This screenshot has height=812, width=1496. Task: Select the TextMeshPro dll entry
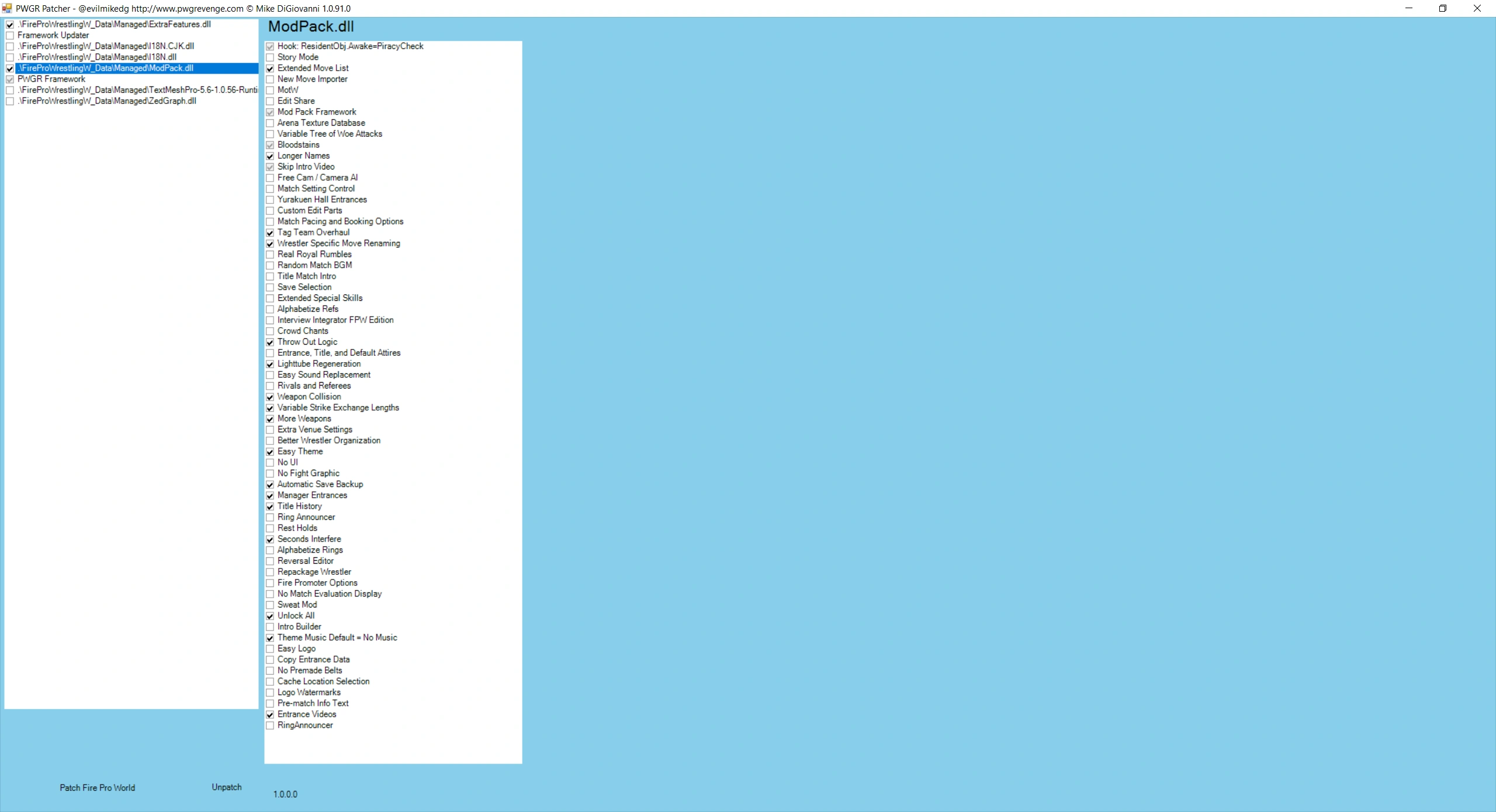point(137,90)
